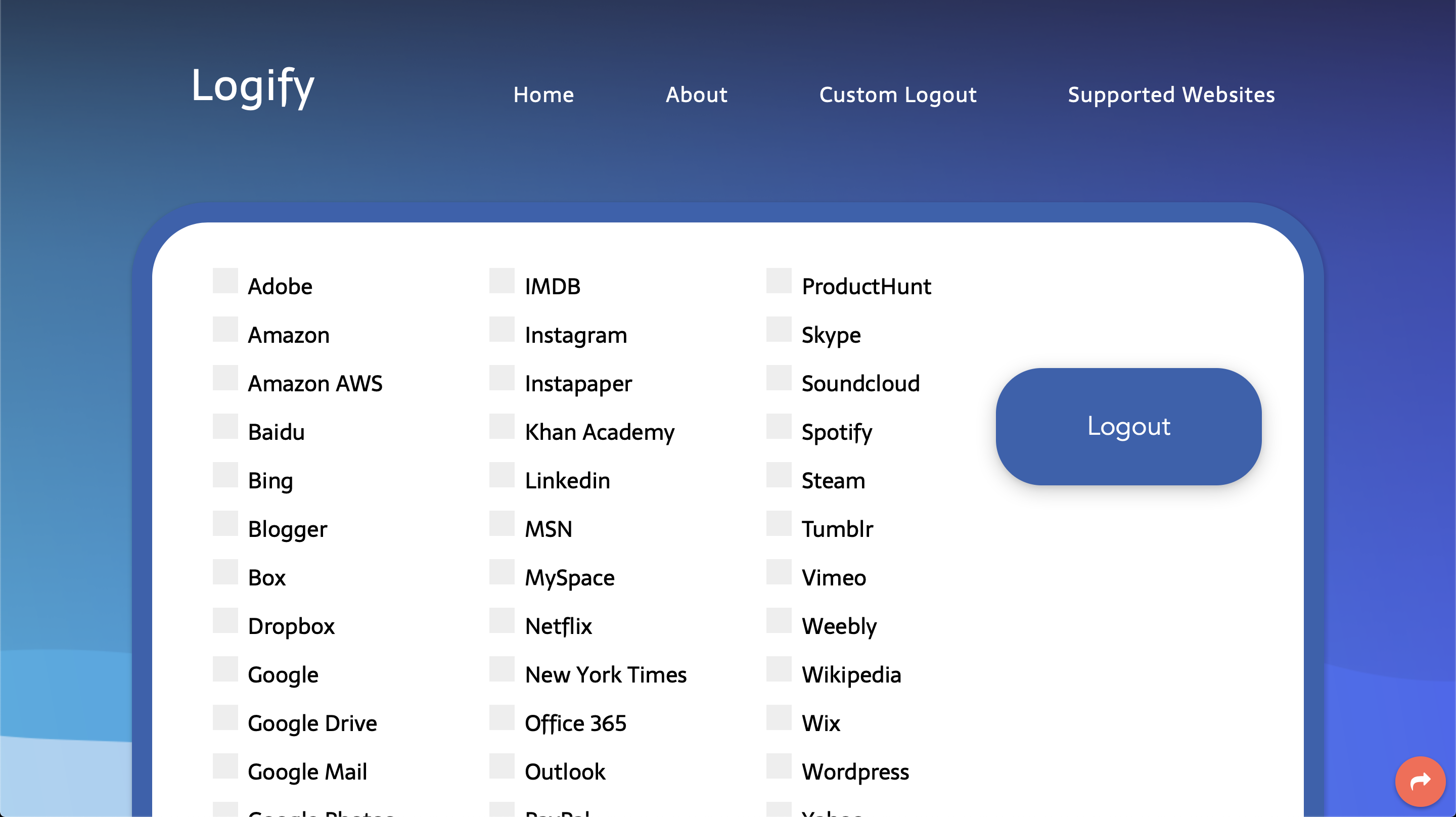Click the "Outlook" label text
This screenshot has width=1456, height=817.
[565, 773]
